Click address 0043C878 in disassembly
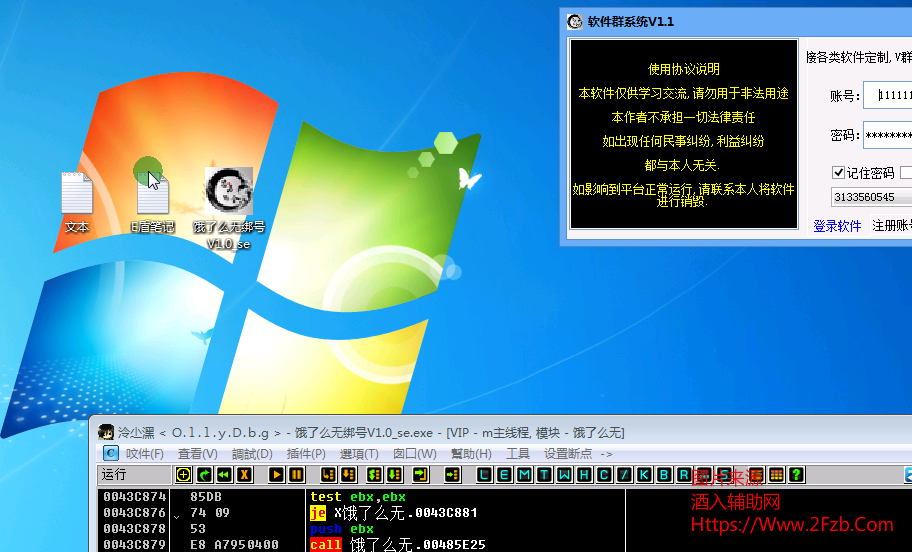Image resolution: width=912 pixels, height=552 pixels. click(x=134, y=529)
